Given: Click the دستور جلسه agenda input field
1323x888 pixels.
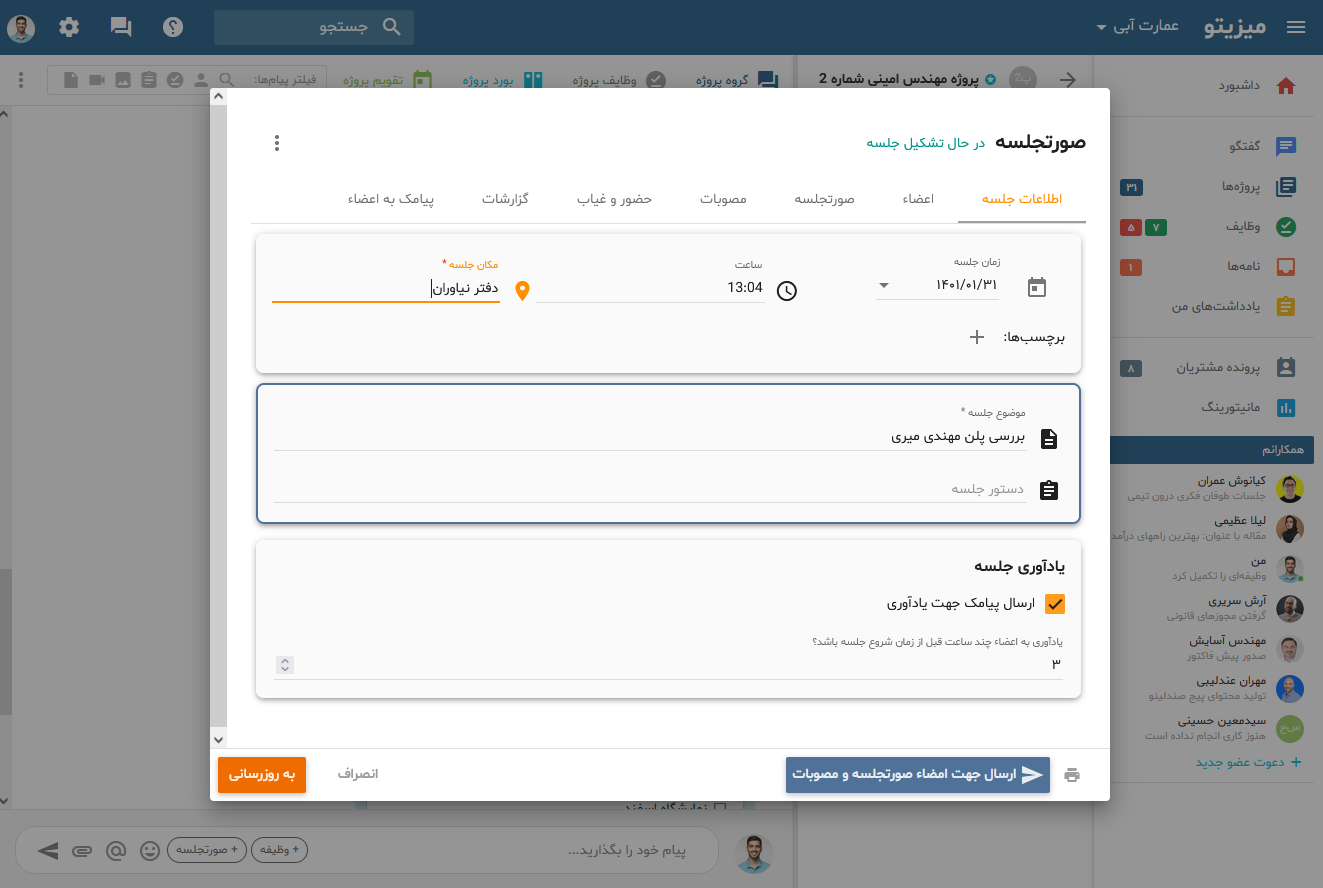Looking at the screenshot, I should point(650,490).
